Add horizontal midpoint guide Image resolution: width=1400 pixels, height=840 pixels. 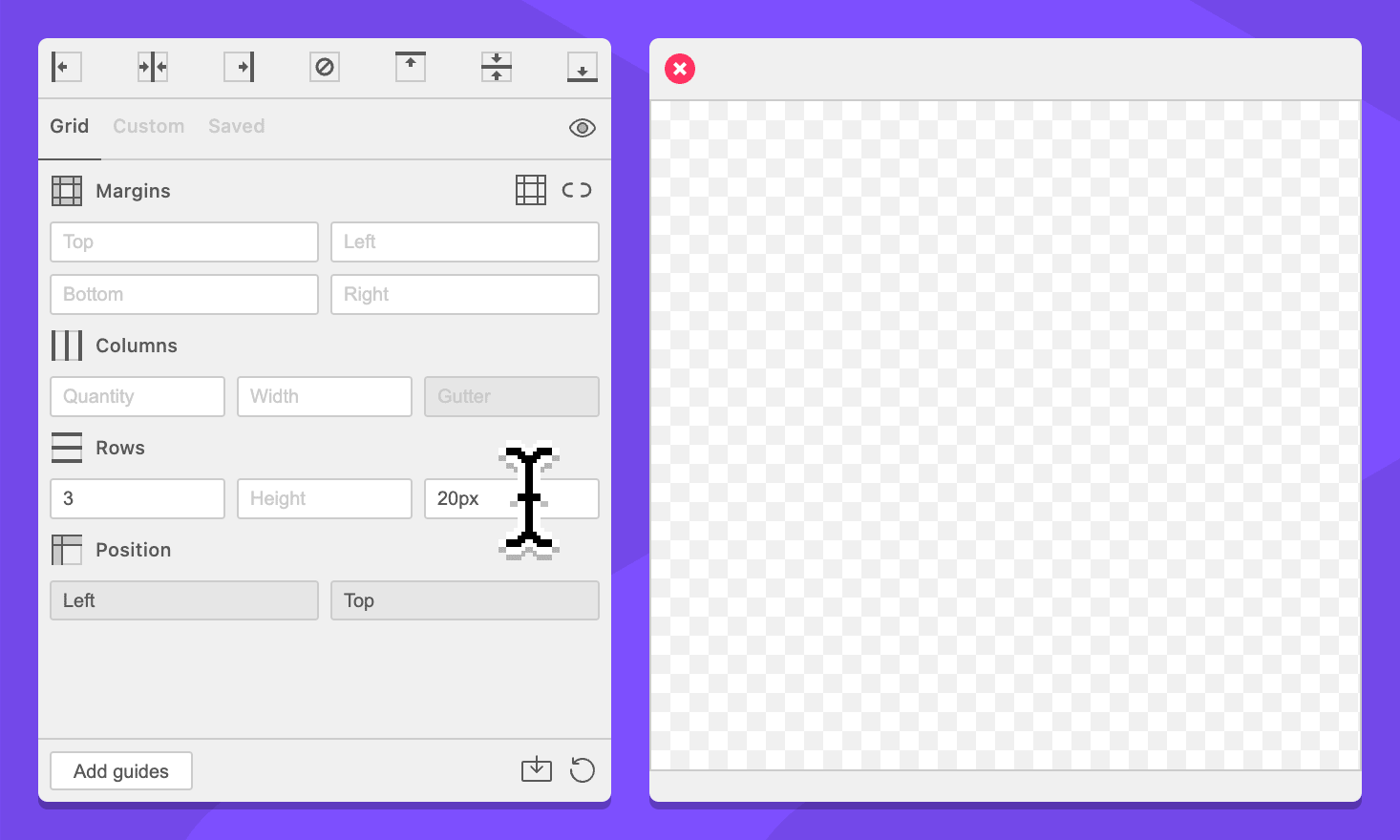click(x=497, y=67)
